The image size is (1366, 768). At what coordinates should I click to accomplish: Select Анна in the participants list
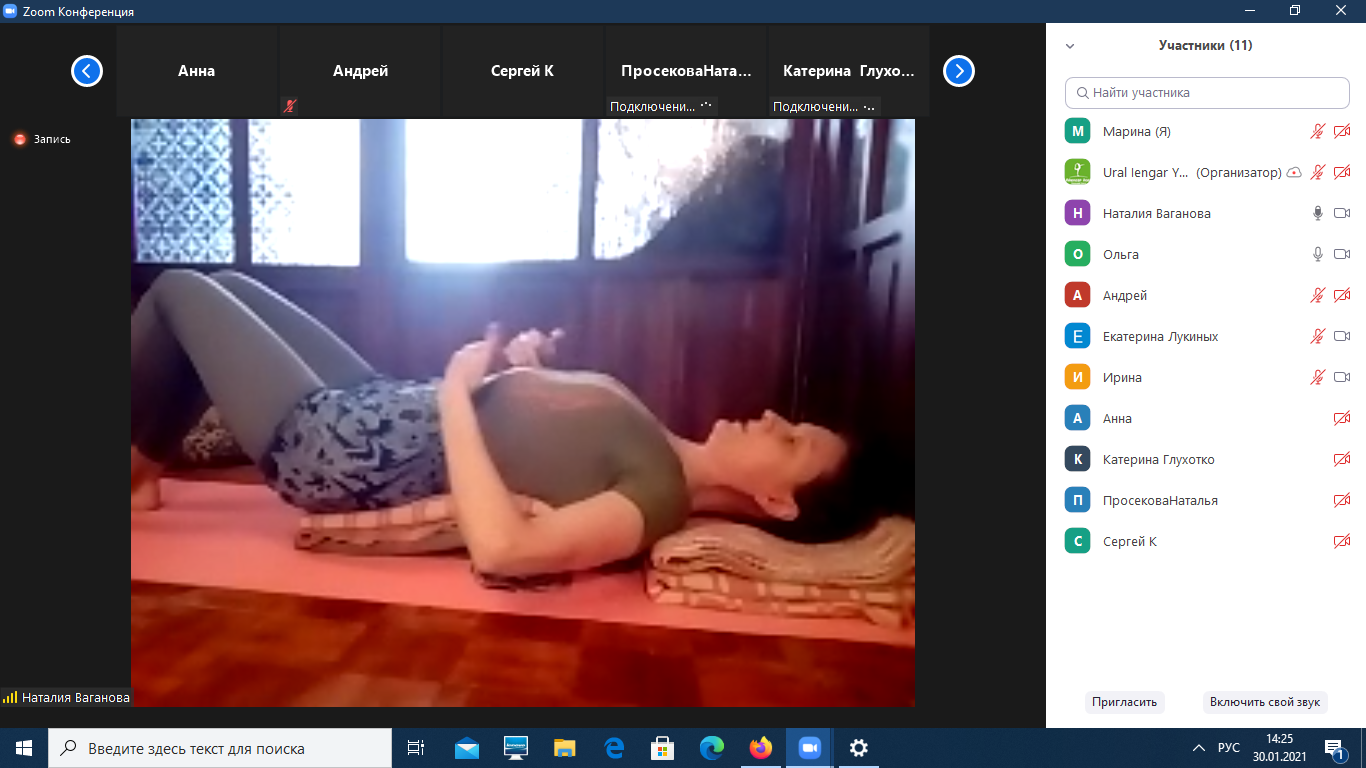click(1117, 418)
